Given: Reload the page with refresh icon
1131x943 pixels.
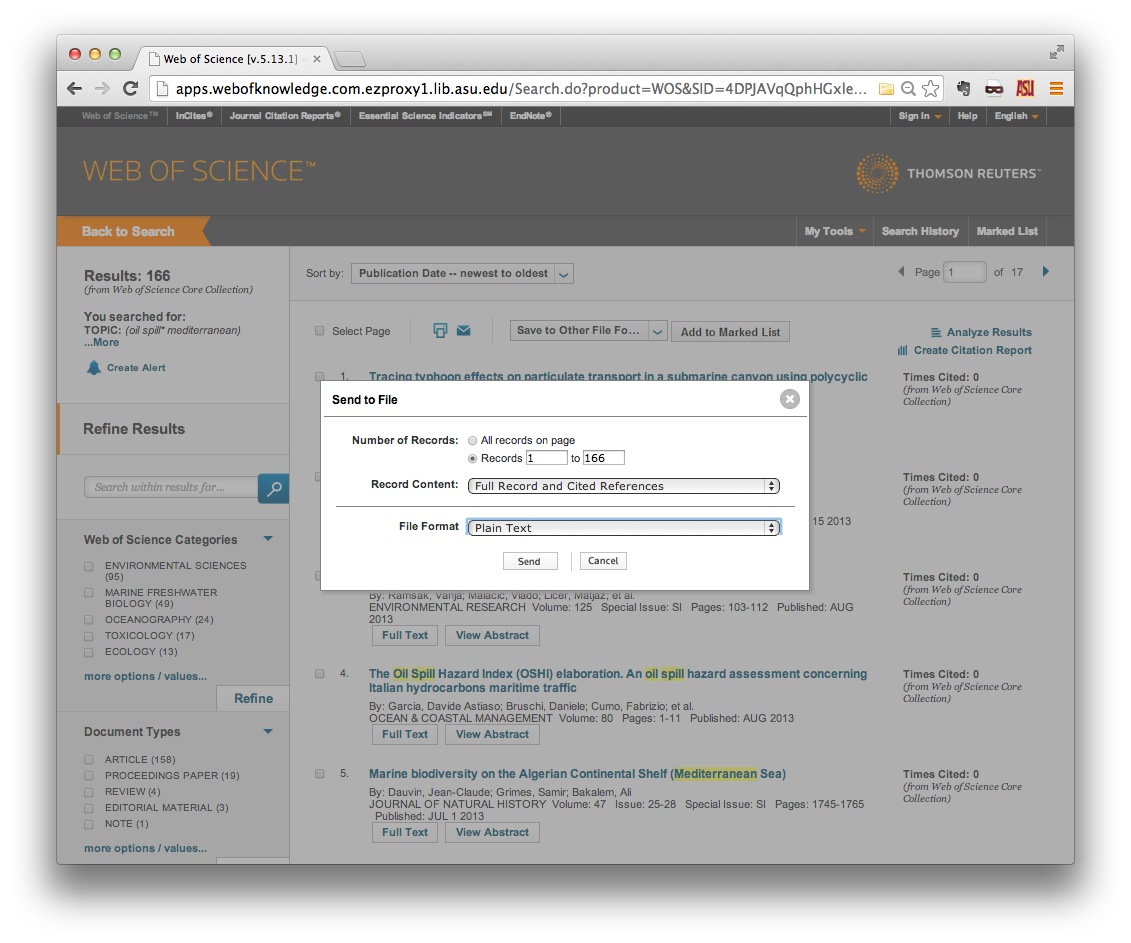Looking at the screenshot, I should pyautogui.click(x=131, y=89).
